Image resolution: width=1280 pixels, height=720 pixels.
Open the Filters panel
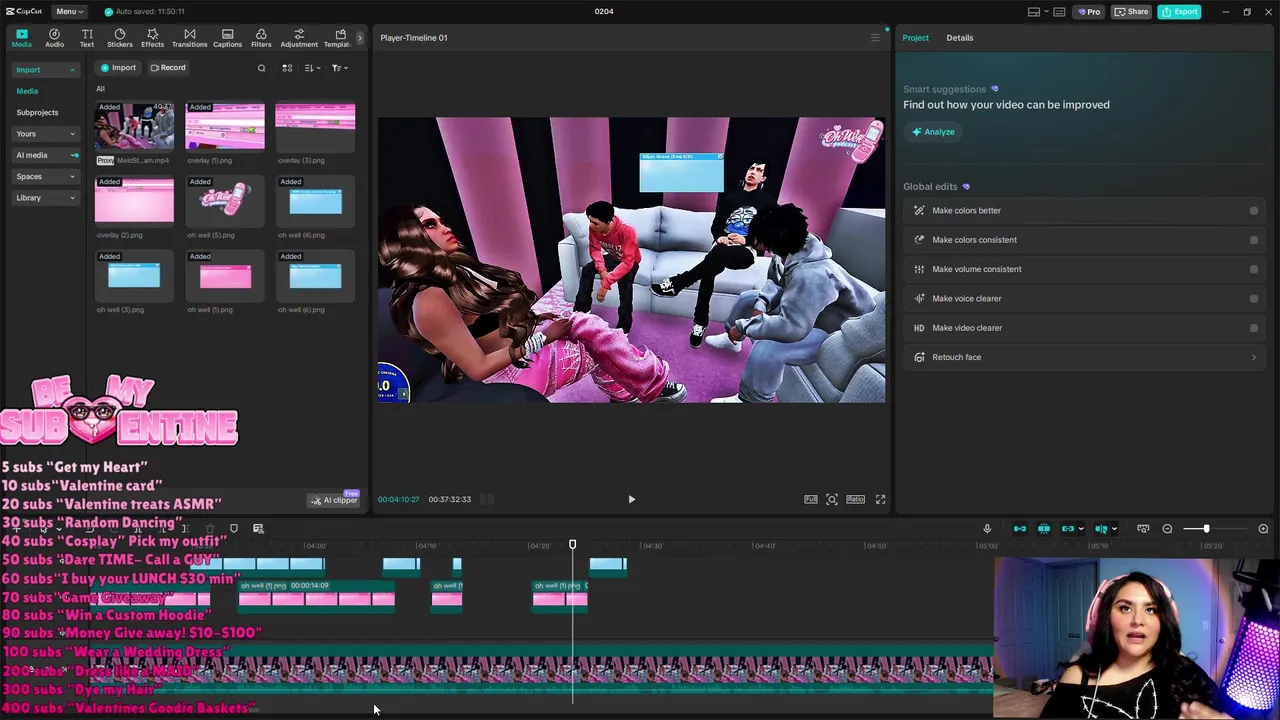261,38
